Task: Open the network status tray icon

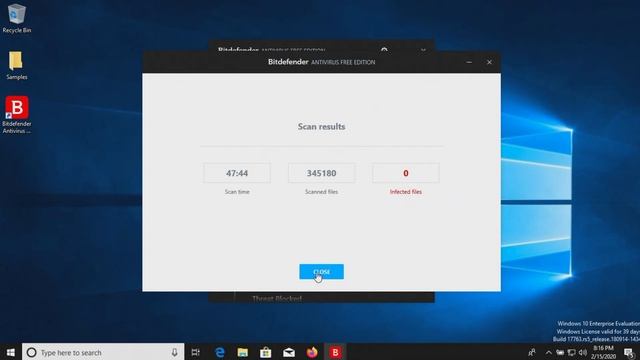Action: click(x=571, y=352)
